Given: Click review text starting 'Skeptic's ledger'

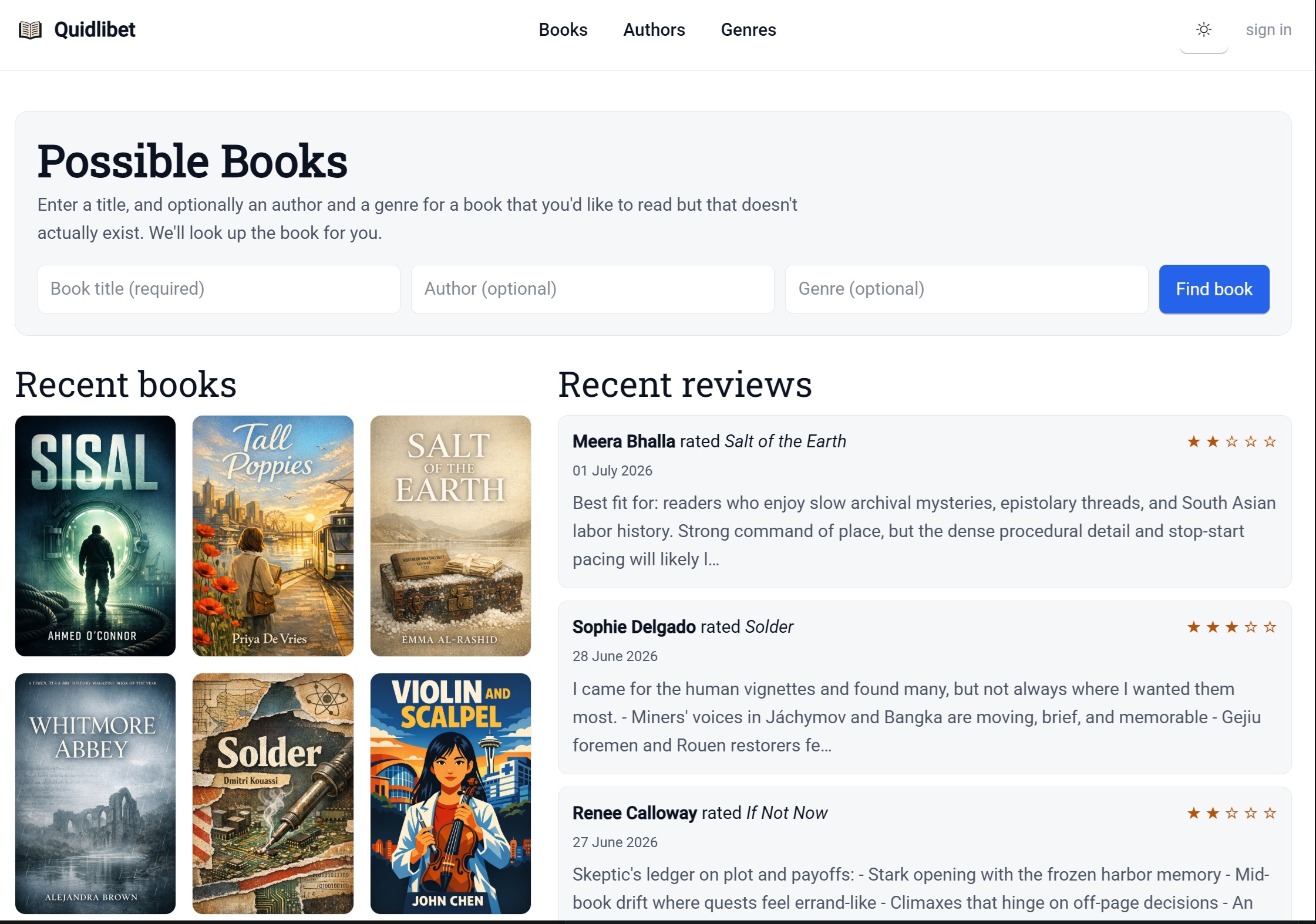Looking at the screenshot, I should (921, 888).
